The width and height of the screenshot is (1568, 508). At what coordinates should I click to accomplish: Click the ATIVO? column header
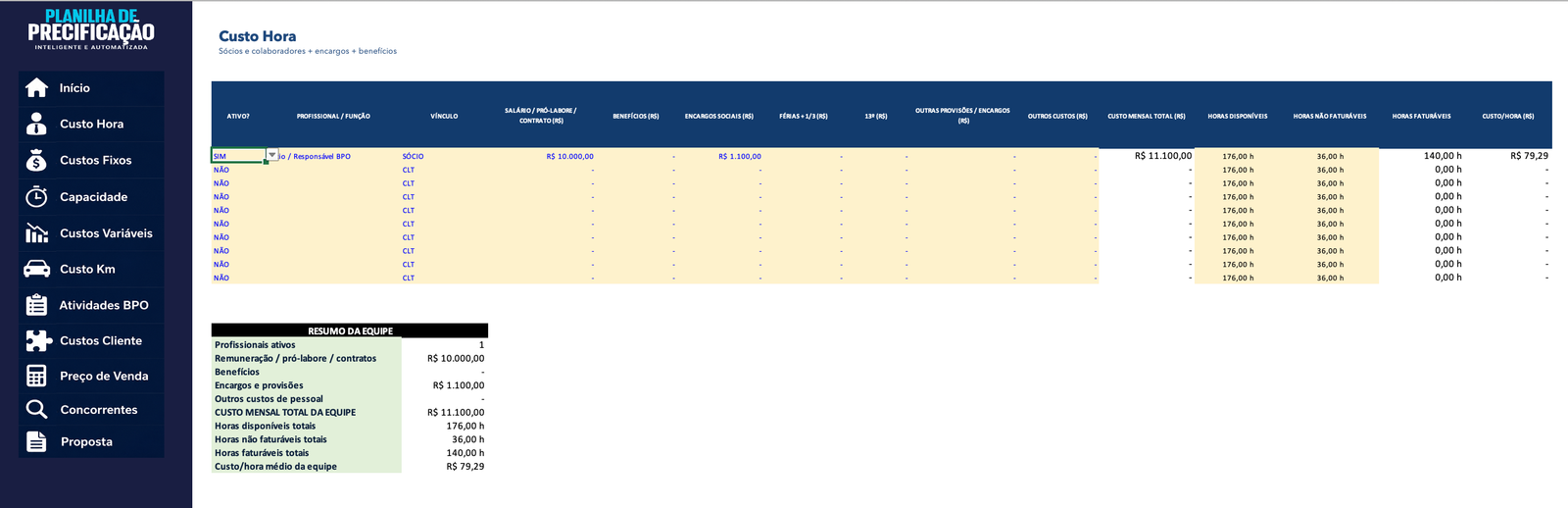tap(238, 116)
